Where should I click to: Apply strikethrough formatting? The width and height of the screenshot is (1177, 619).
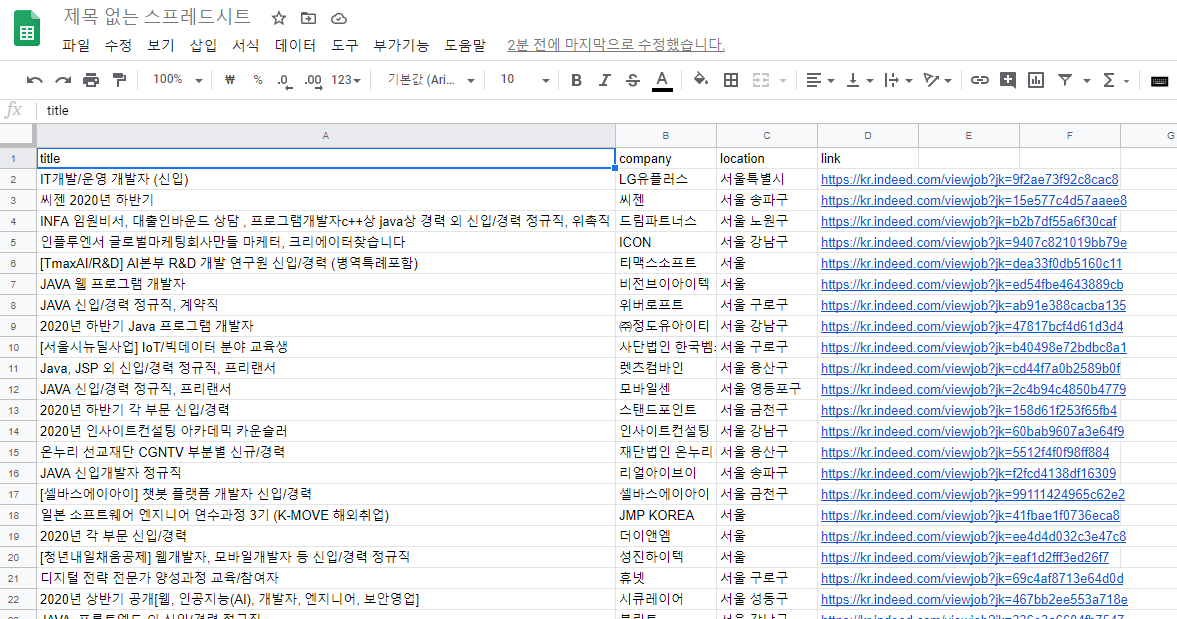pyautogui.click(x=633, y=80)
